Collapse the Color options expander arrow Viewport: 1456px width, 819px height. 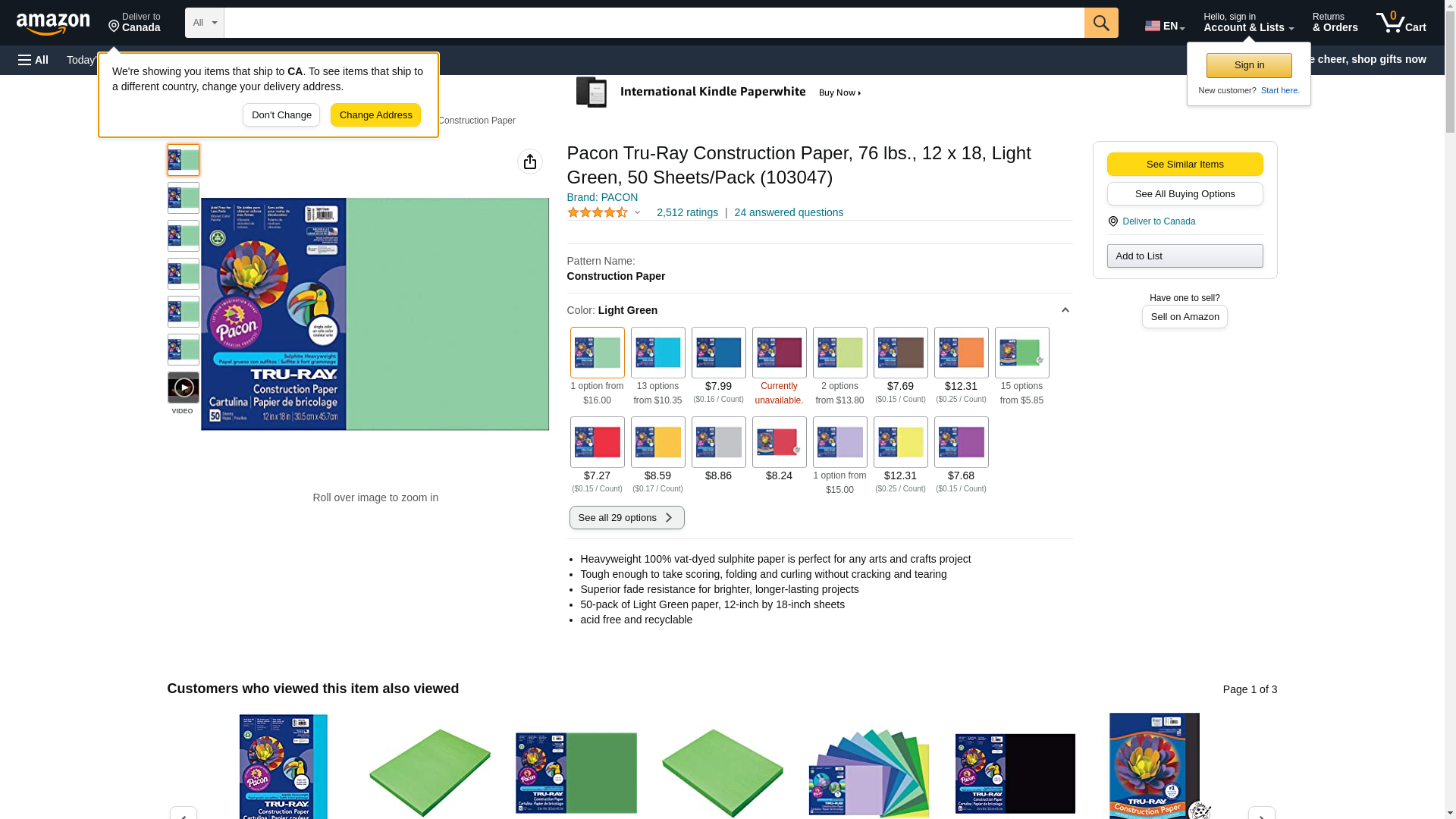[1065, 310]
